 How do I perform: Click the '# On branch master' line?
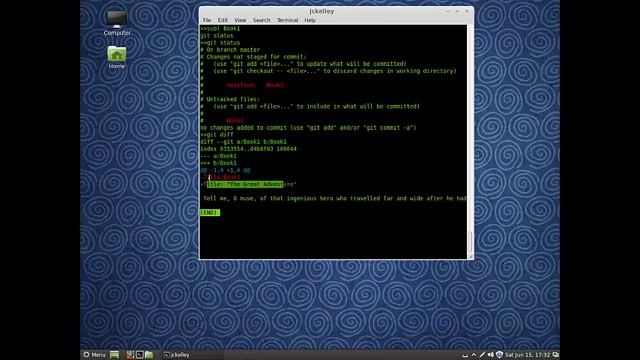230,50
